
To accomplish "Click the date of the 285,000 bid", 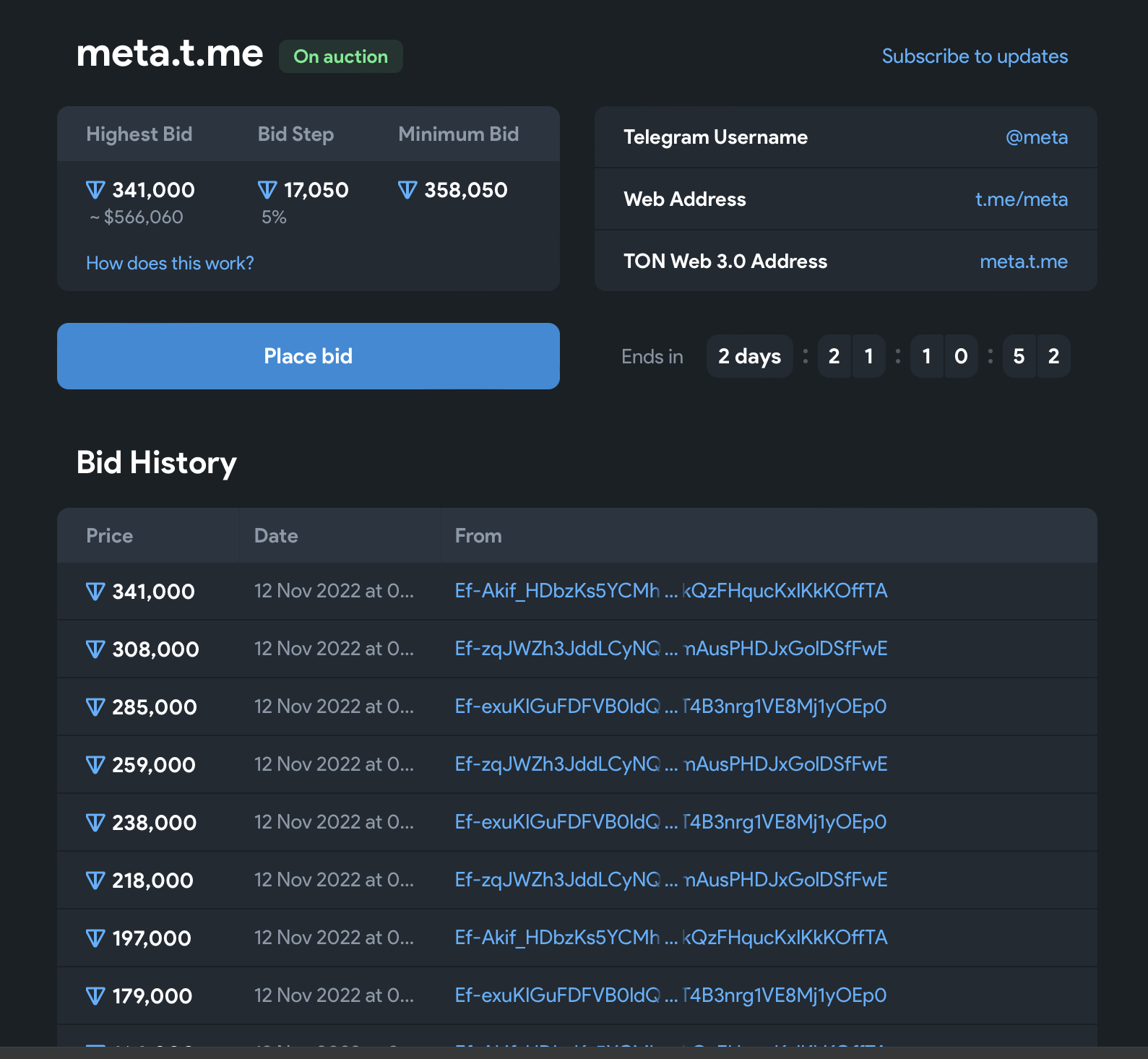I will coord(334,706).
